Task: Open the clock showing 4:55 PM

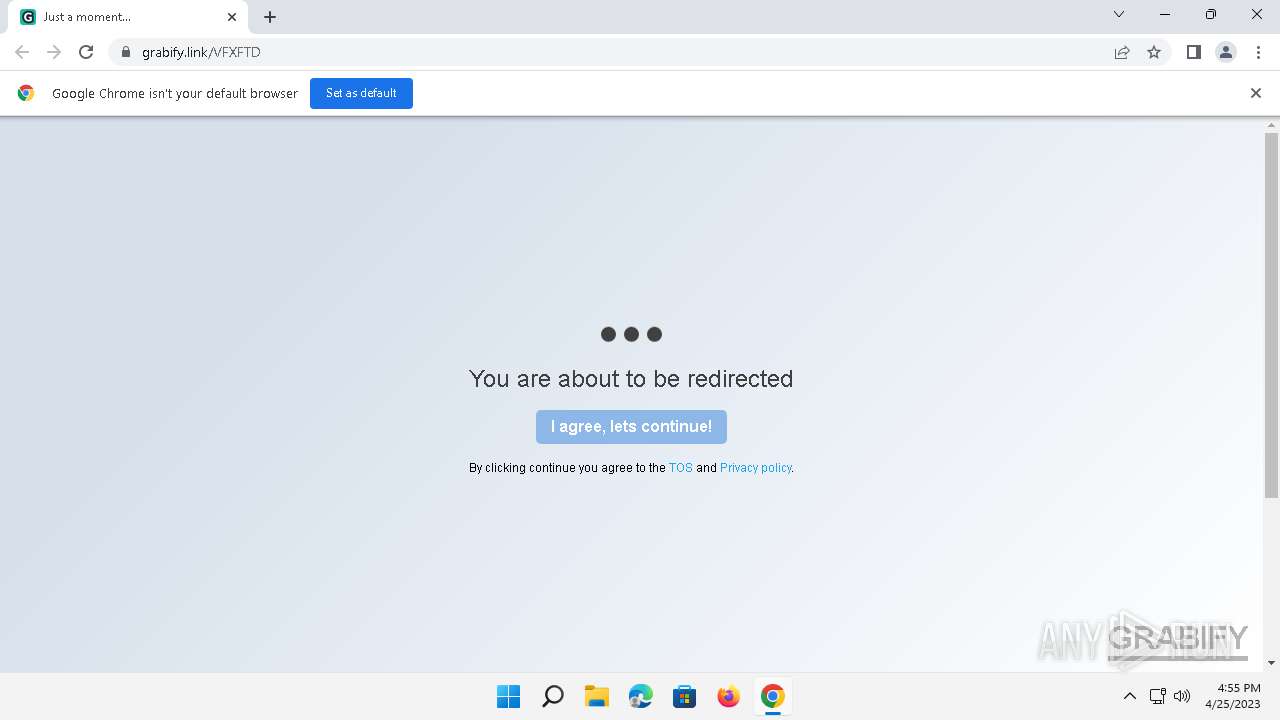Action: (1233, 696)
